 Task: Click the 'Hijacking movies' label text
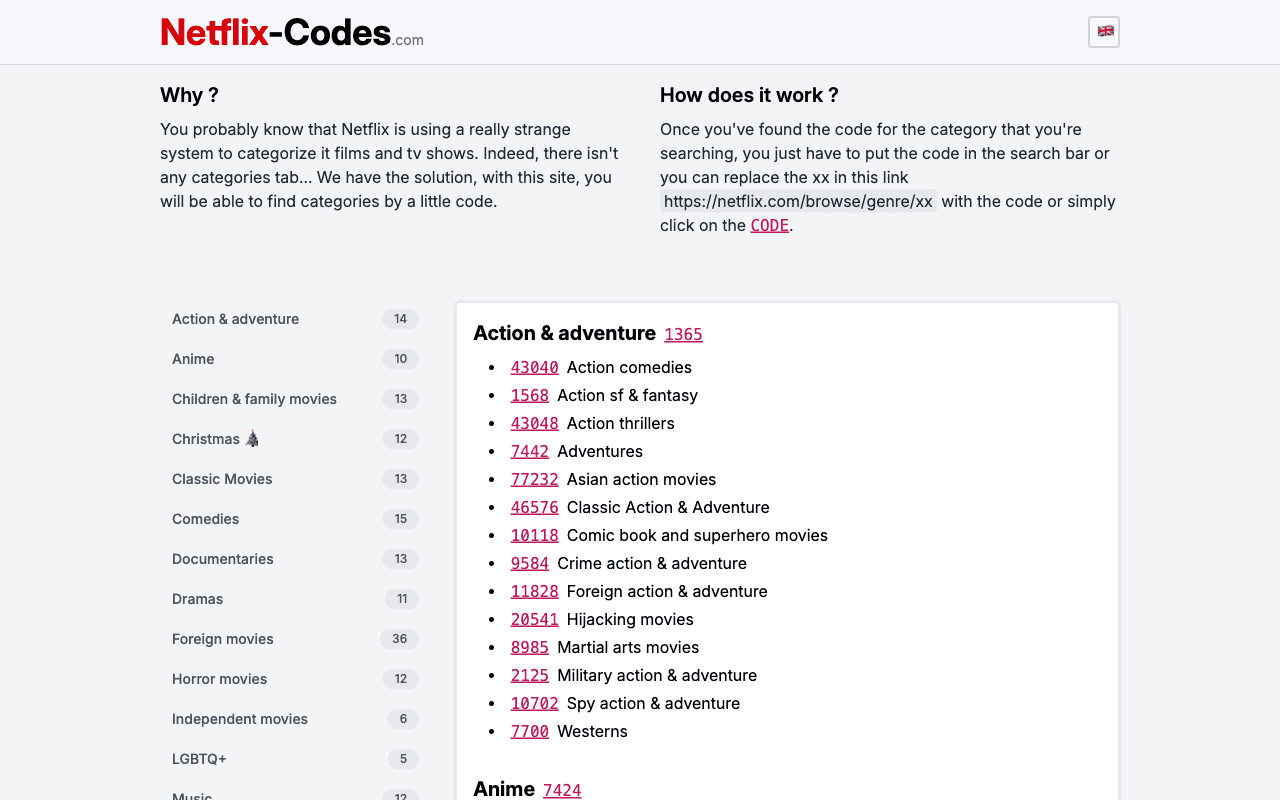coord(630,619)
